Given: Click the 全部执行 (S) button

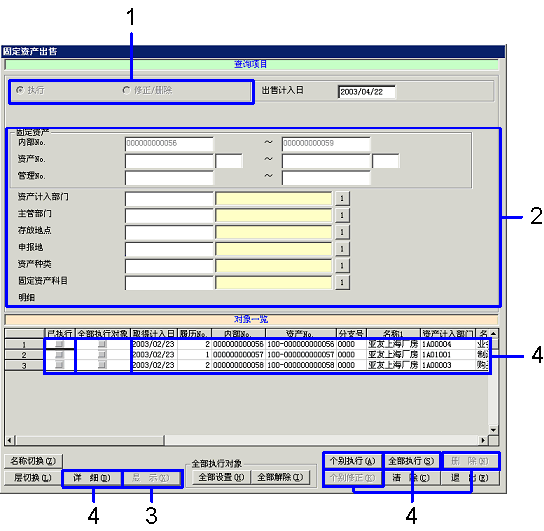Looking at the screenshot, I should tap(411, 461).
